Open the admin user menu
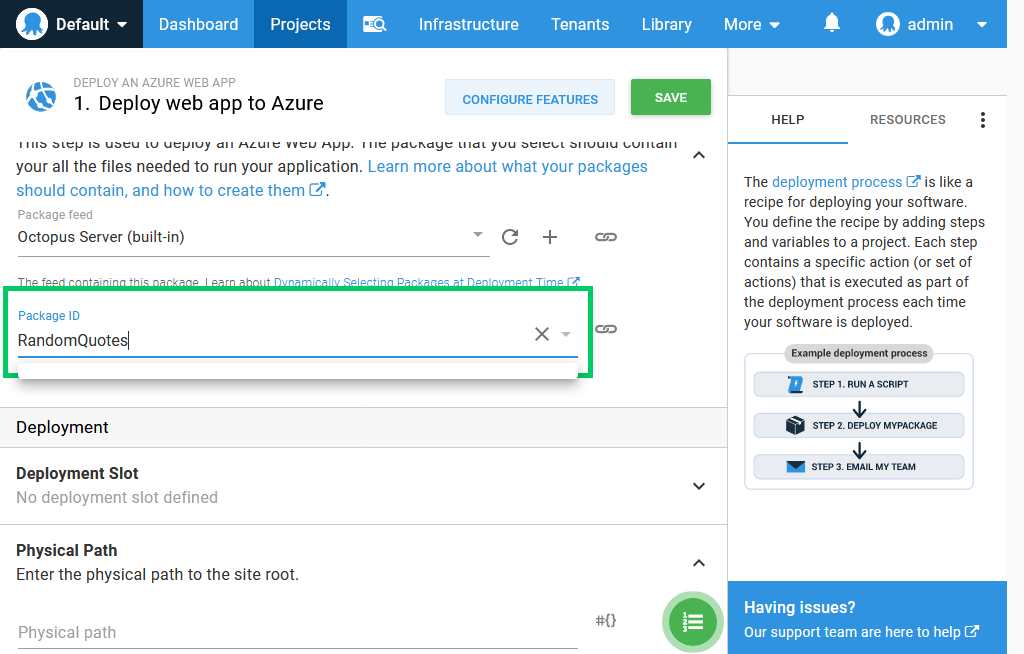Image resolution: width=1024 pixels, height=654 pixels. pos(932,24)
